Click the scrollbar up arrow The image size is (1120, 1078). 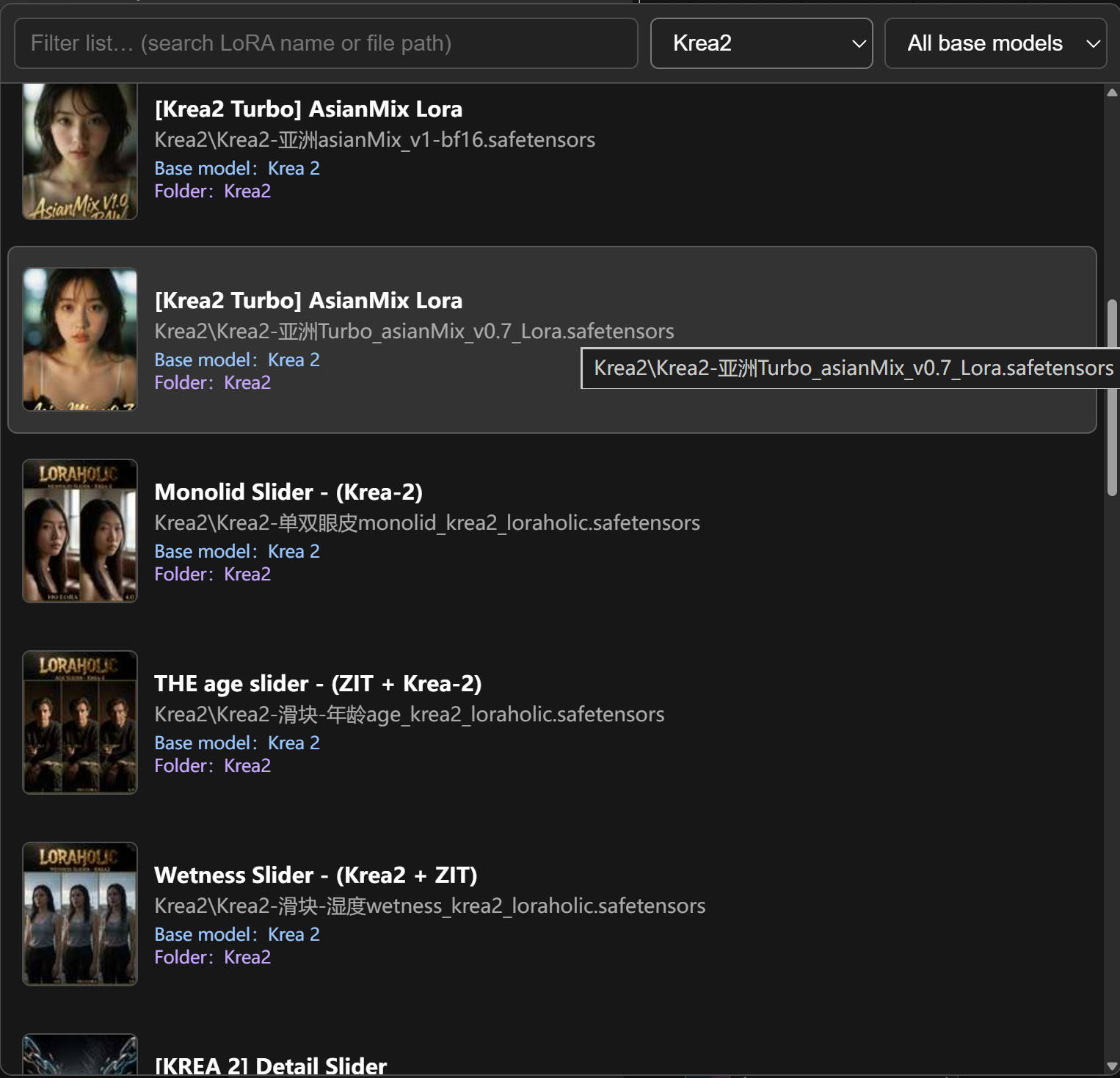coord(1112,92)
